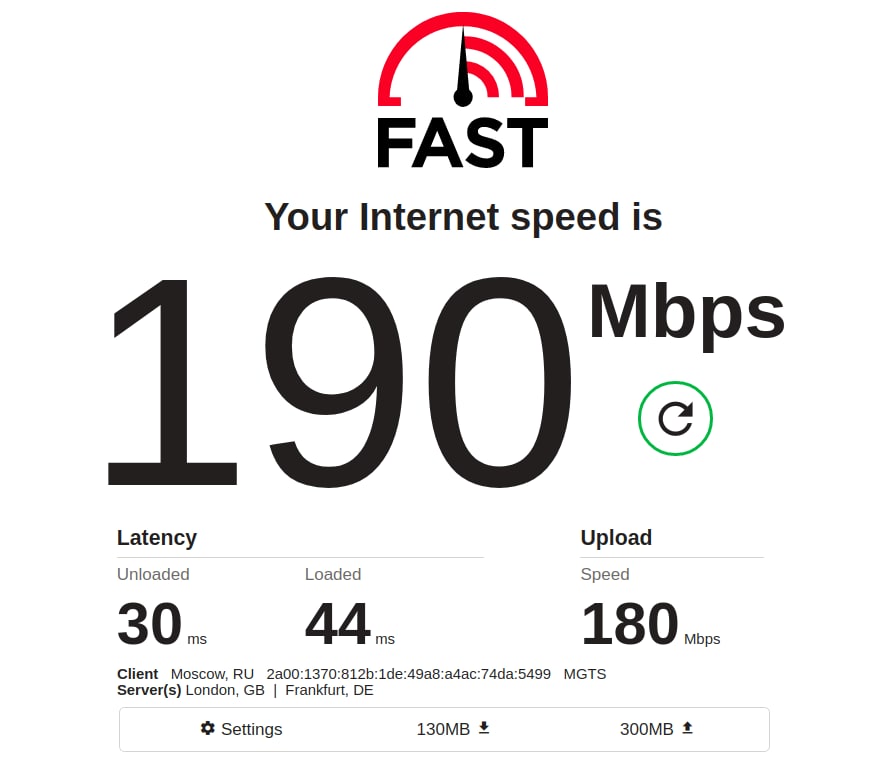
Task: Click the large Mbps unit label
Action: click(687, 315)
